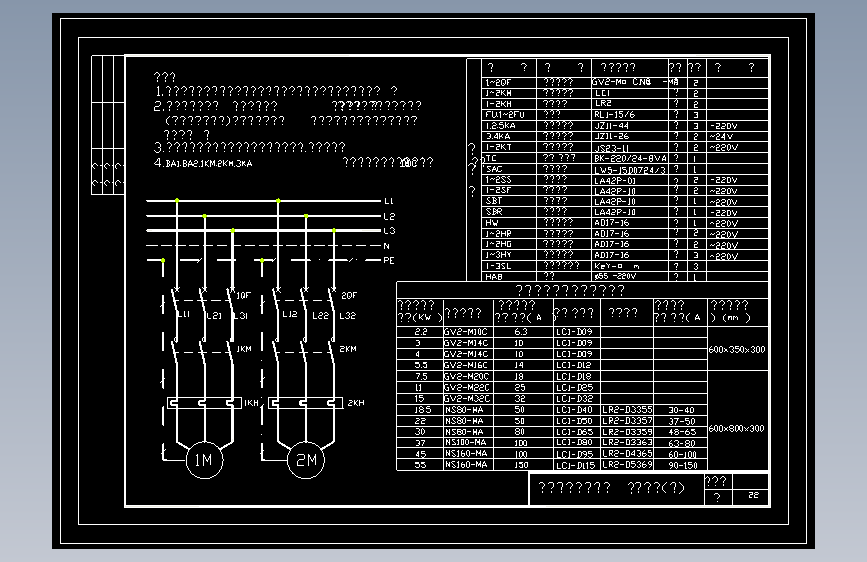Select the LR2-D3355 relay cell
The height and width of the screenshot is (562, 867).
click(x=627, y=410)
